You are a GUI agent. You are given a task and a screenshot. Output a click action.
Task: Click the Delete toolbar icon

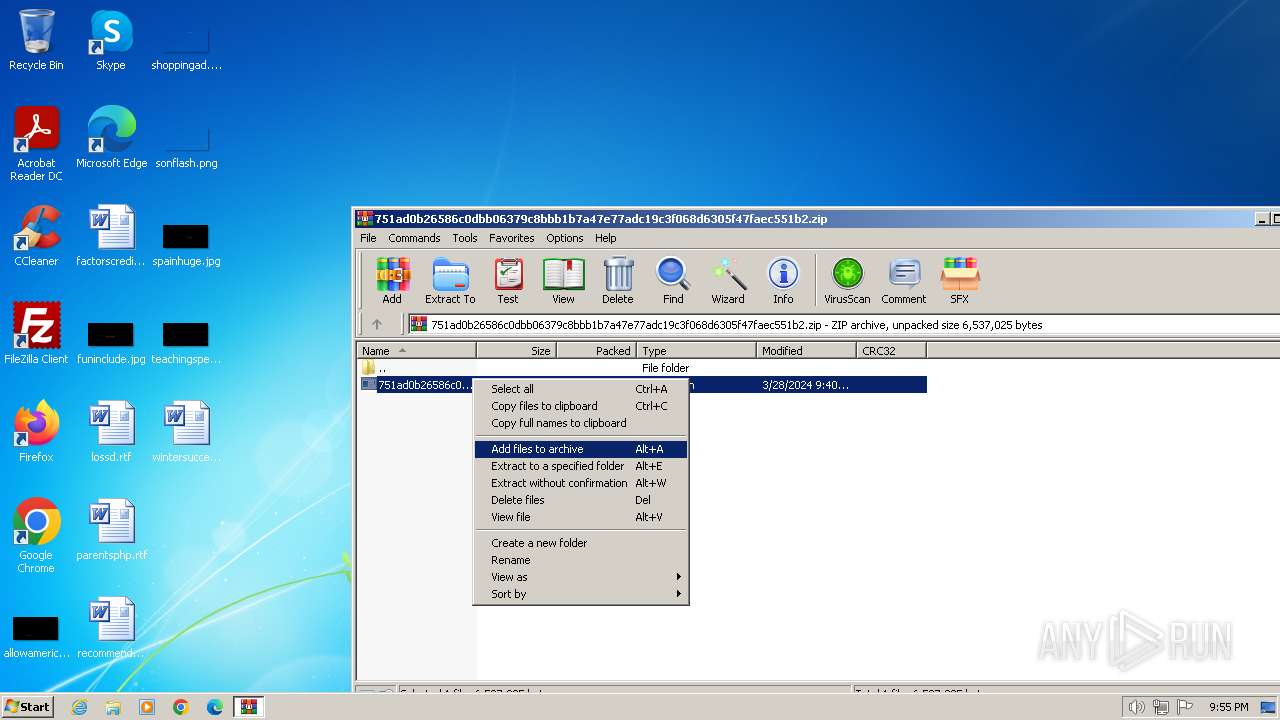point(618,281)
